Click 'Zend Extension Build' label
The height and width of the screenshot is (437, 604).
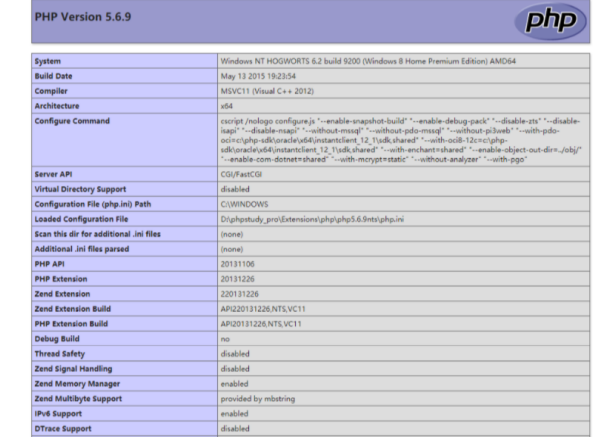[x=72, y=309]
